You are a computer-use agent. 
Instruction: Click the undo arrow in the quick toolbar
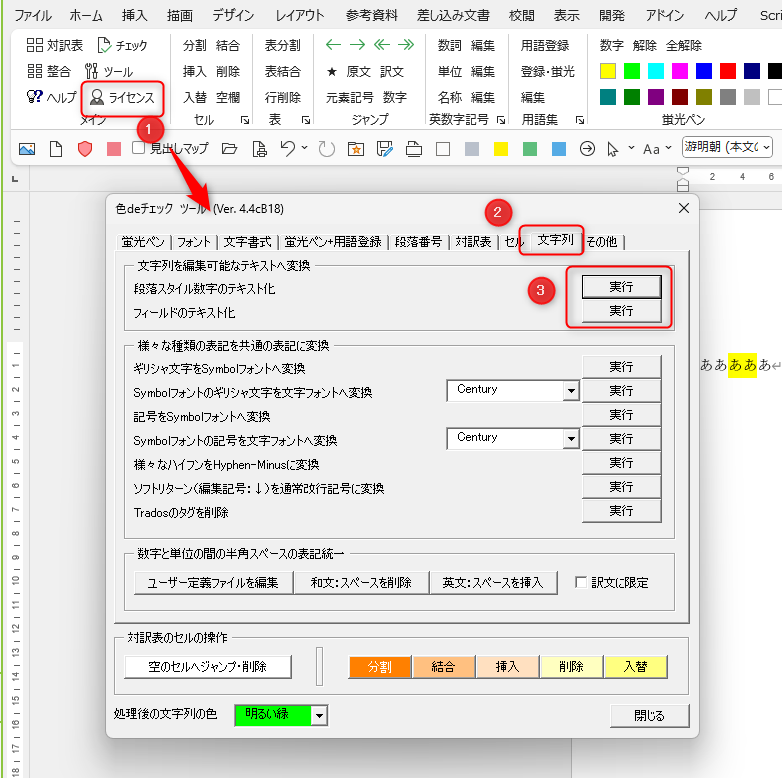288,149
